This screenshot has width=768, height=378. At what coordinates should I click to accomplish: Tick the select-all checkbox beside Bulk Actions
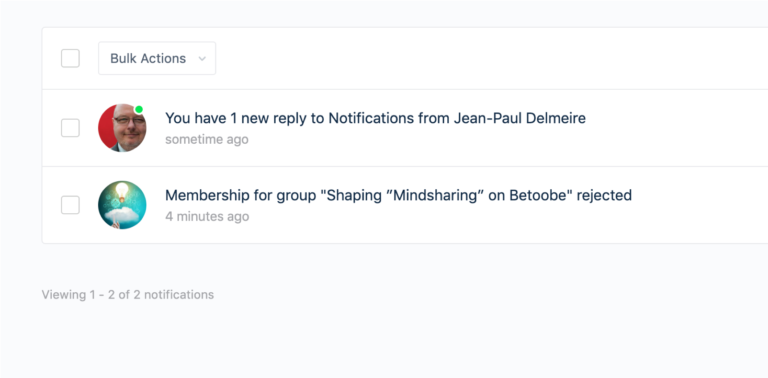click(70, 58)
